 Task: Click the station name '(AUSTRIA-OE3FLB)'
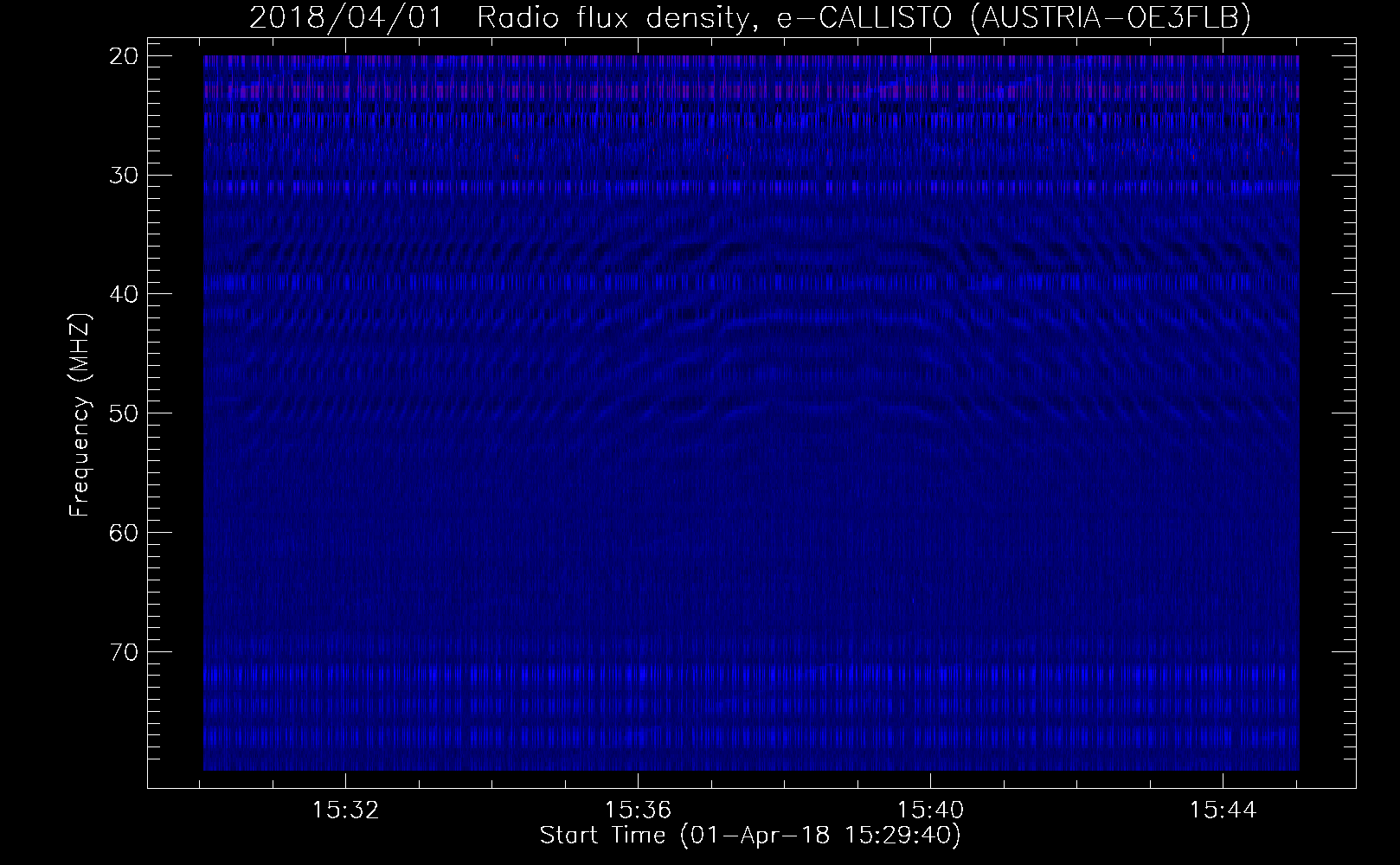1111,17
